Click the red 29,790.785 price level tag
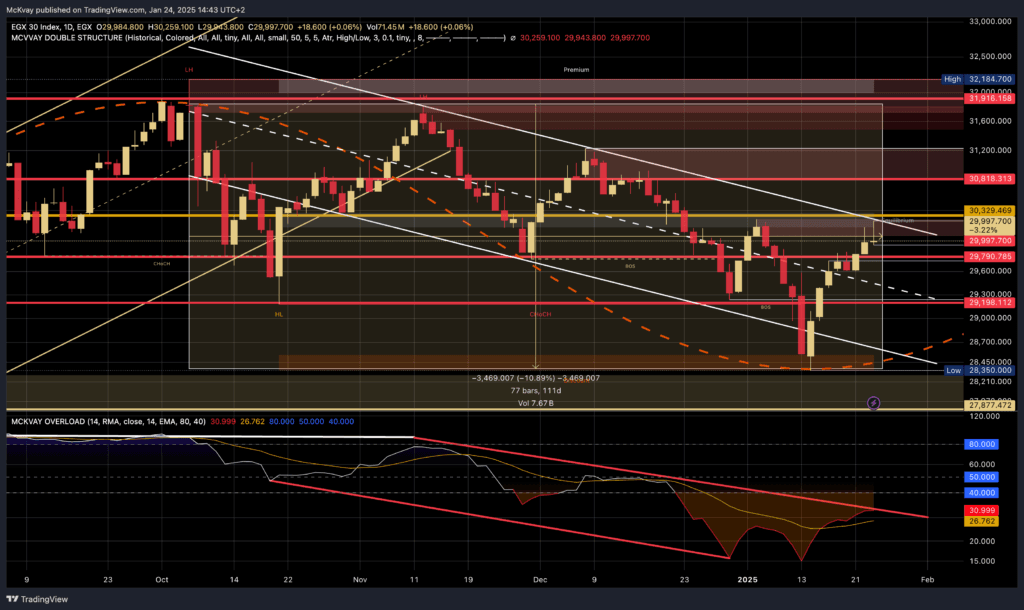This screenshot has height=610, width=1024. pyautogui.click(x=985, y=256)
